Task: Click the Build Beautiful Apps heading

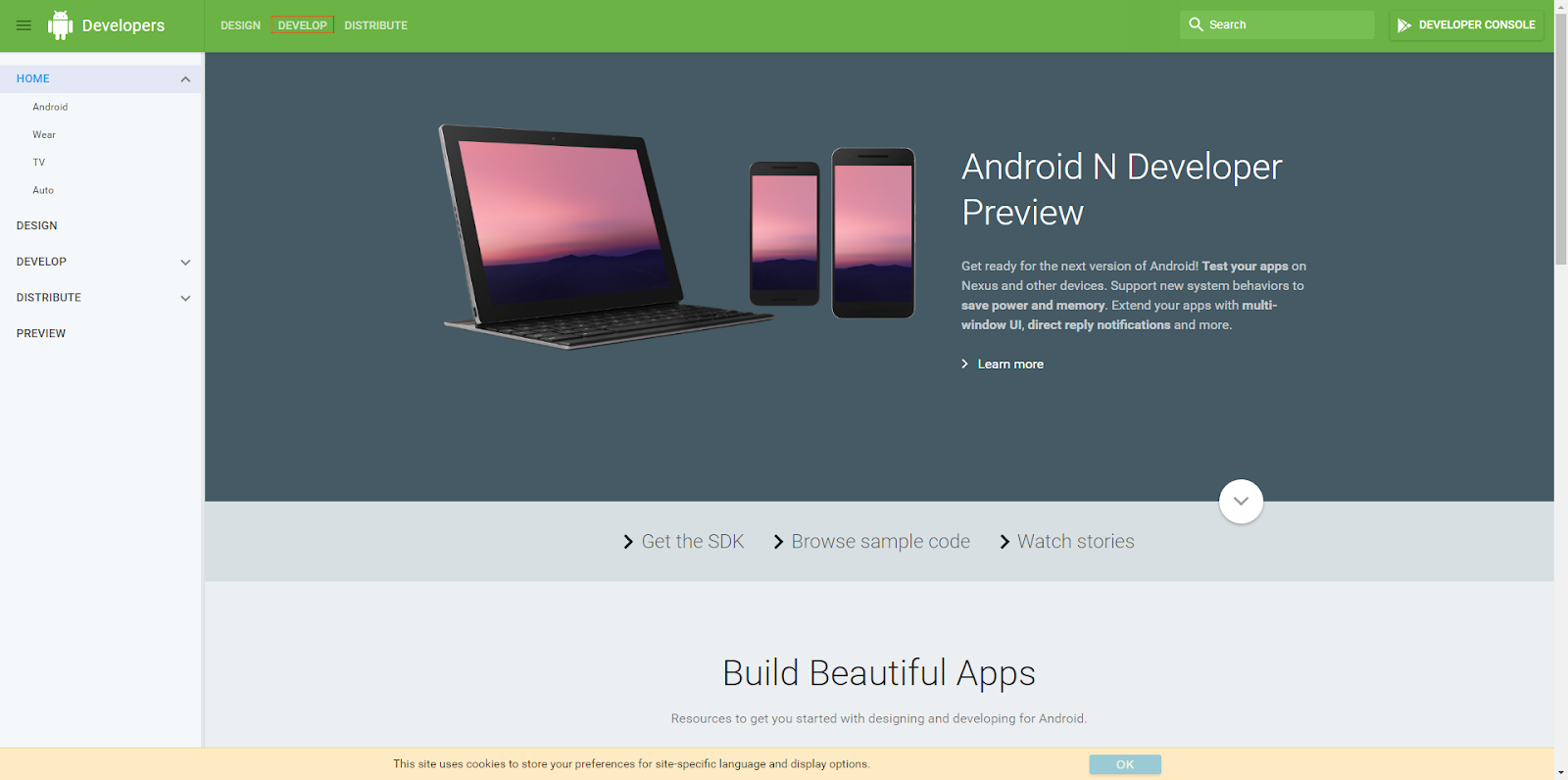Action: coord(879,673)
